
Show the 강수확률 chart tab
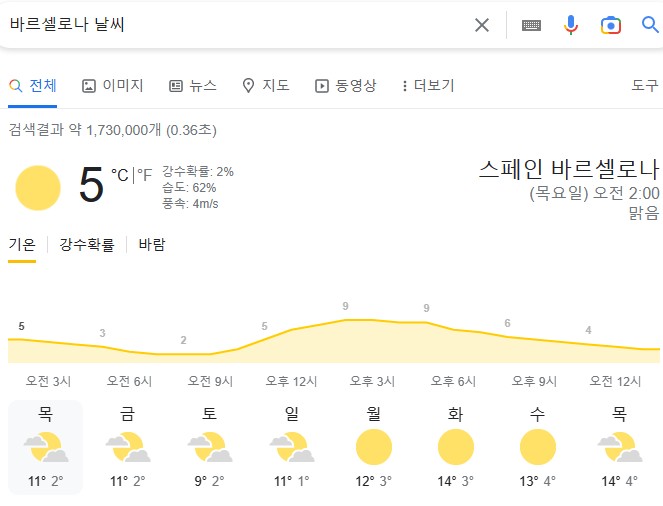point(87,245)
